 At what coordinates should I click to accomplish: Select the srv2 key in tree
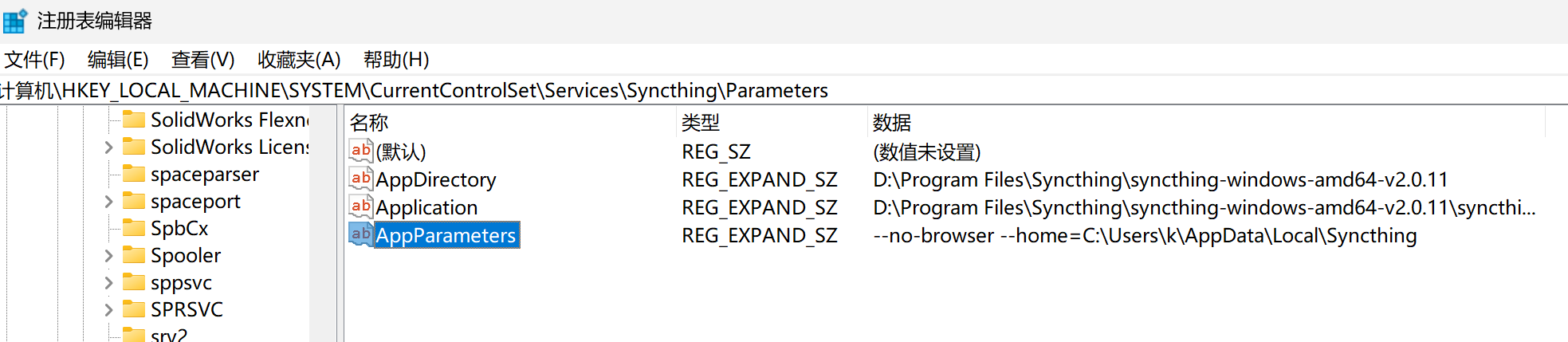coord(168,335)
